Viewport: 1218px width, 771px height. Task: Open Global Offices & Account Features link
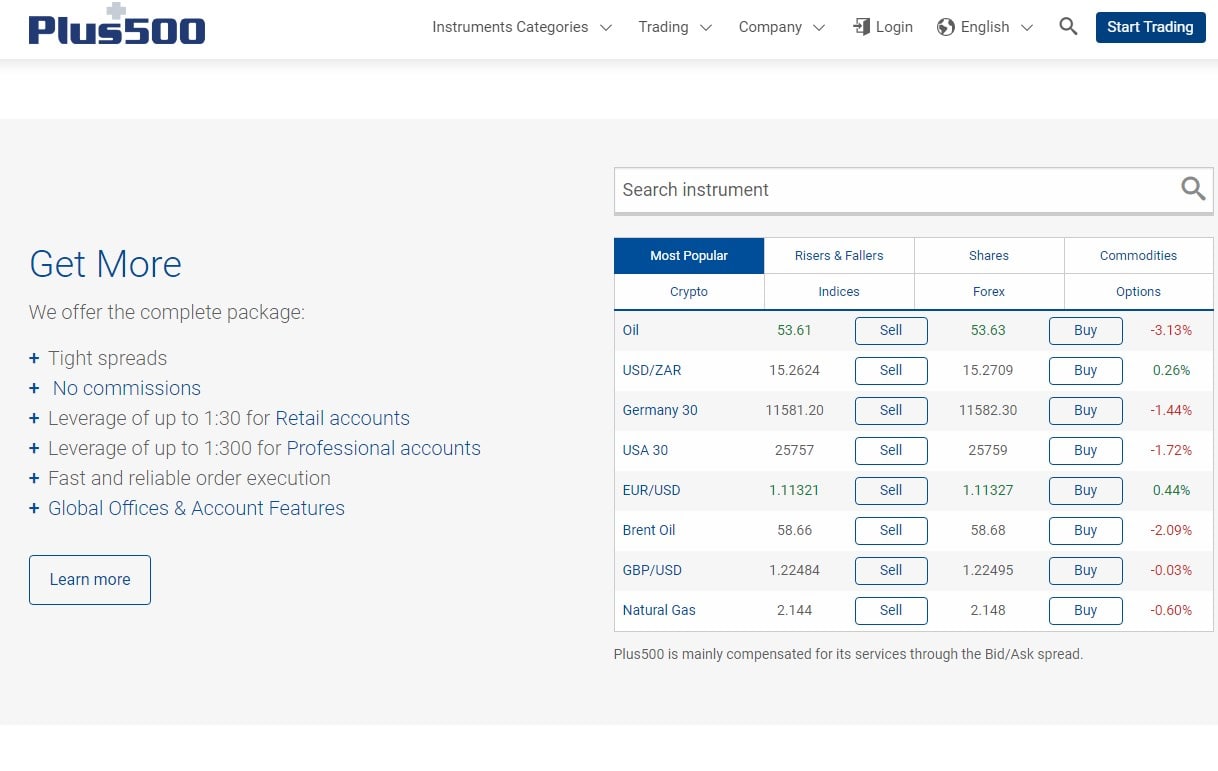[x=196, y=508]
